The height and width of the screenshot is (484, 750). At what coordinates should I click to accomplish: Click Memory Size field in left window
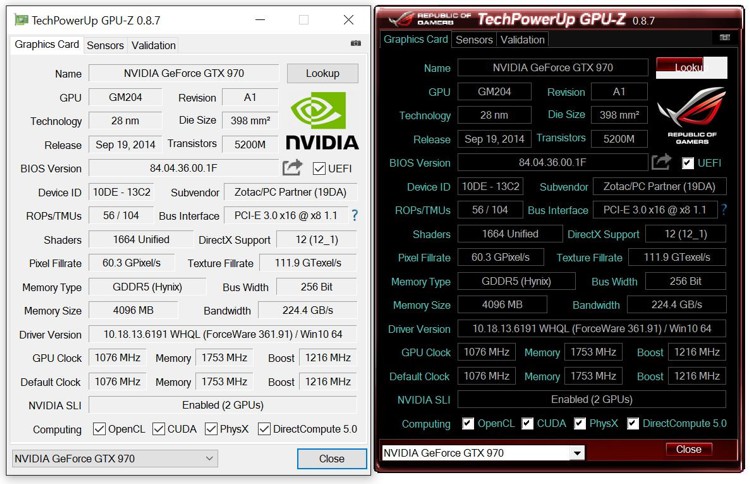pyautogui.click(x=133, y=310)
